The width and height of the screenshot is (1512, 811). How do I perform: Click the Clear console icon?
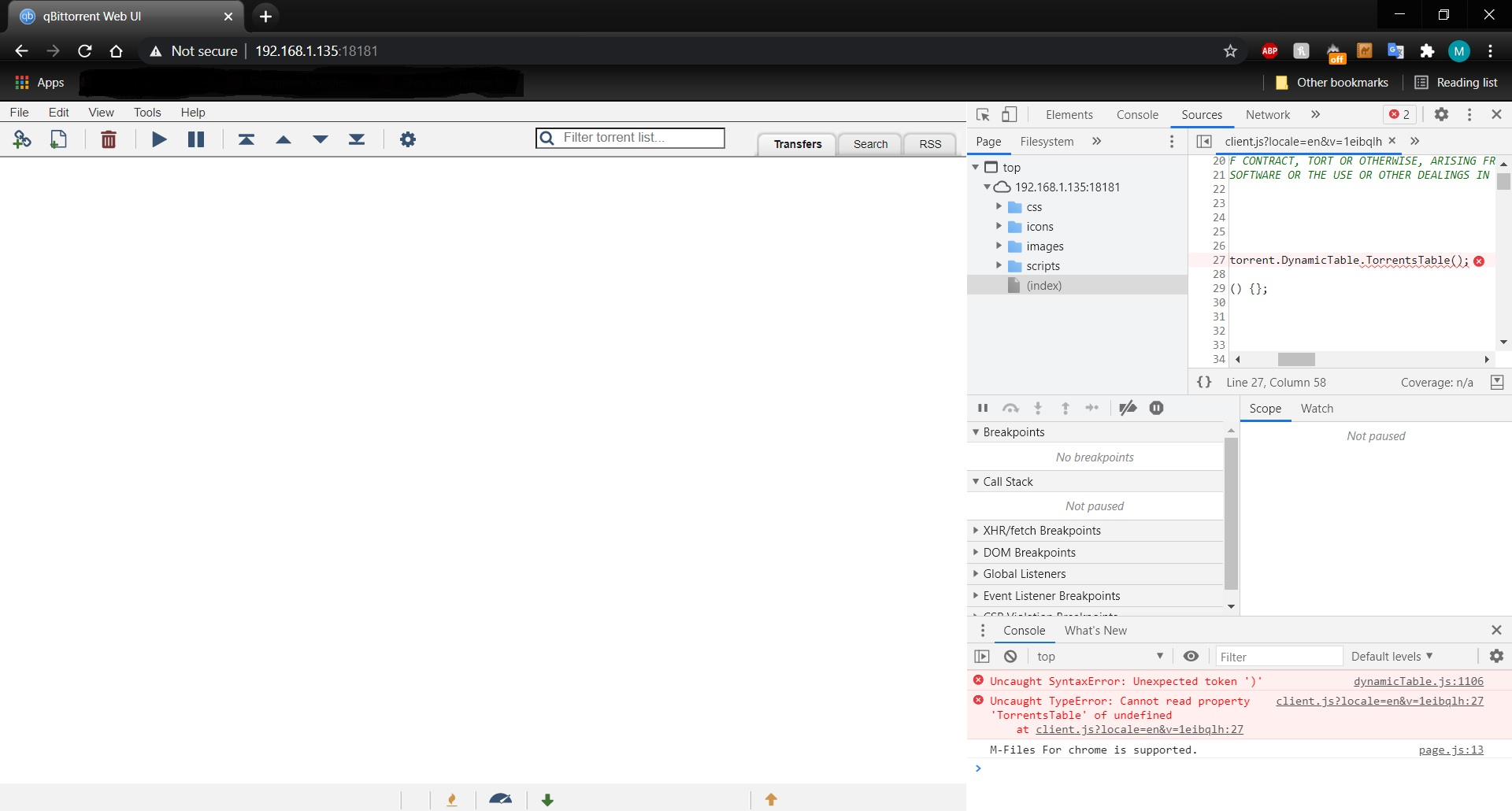[x=1010, y=656]
